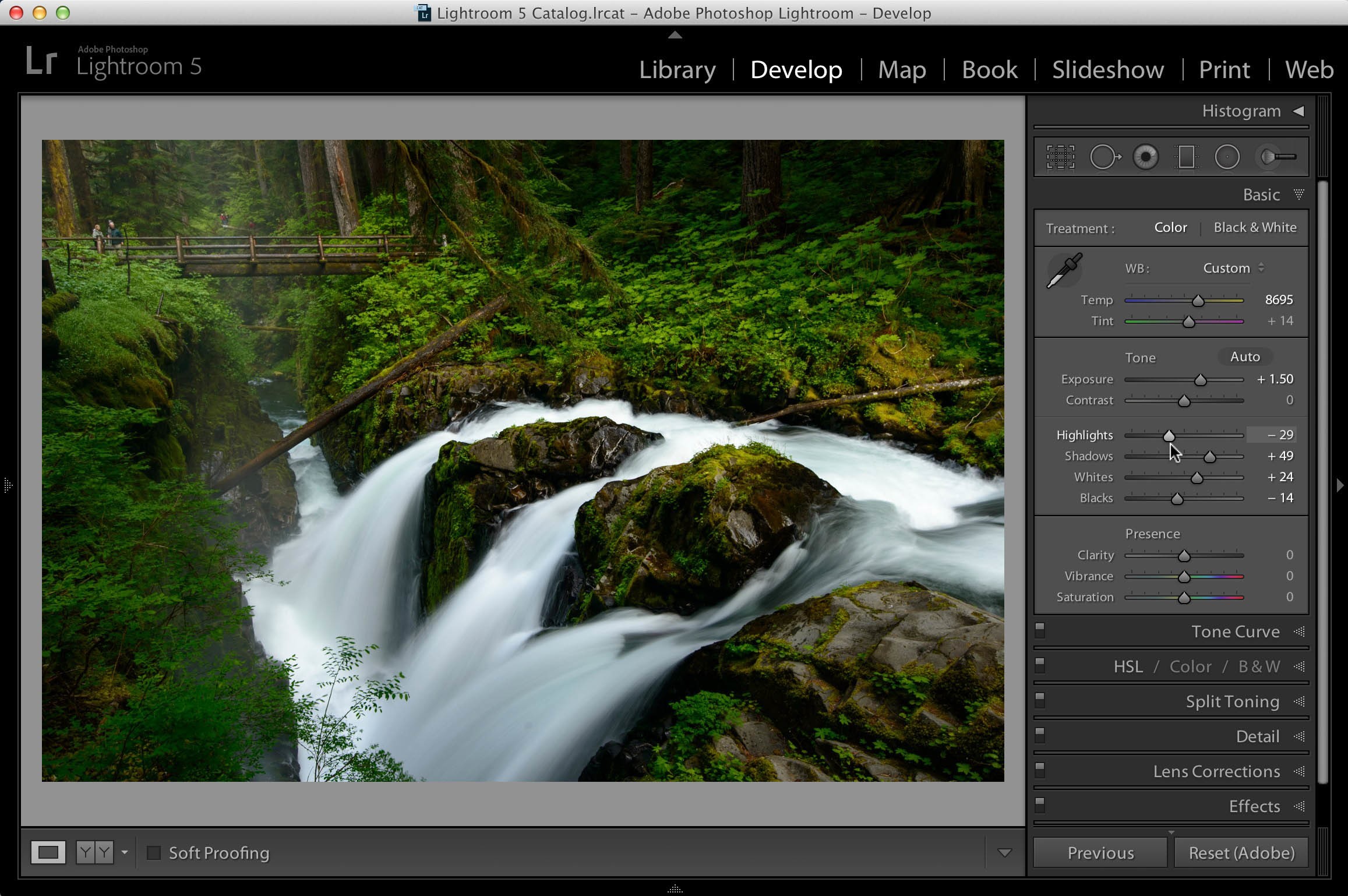Viewport: 1348px width, 896px height.
Task: Expand the Tone Curve panel arrow
Action: 1299,632
